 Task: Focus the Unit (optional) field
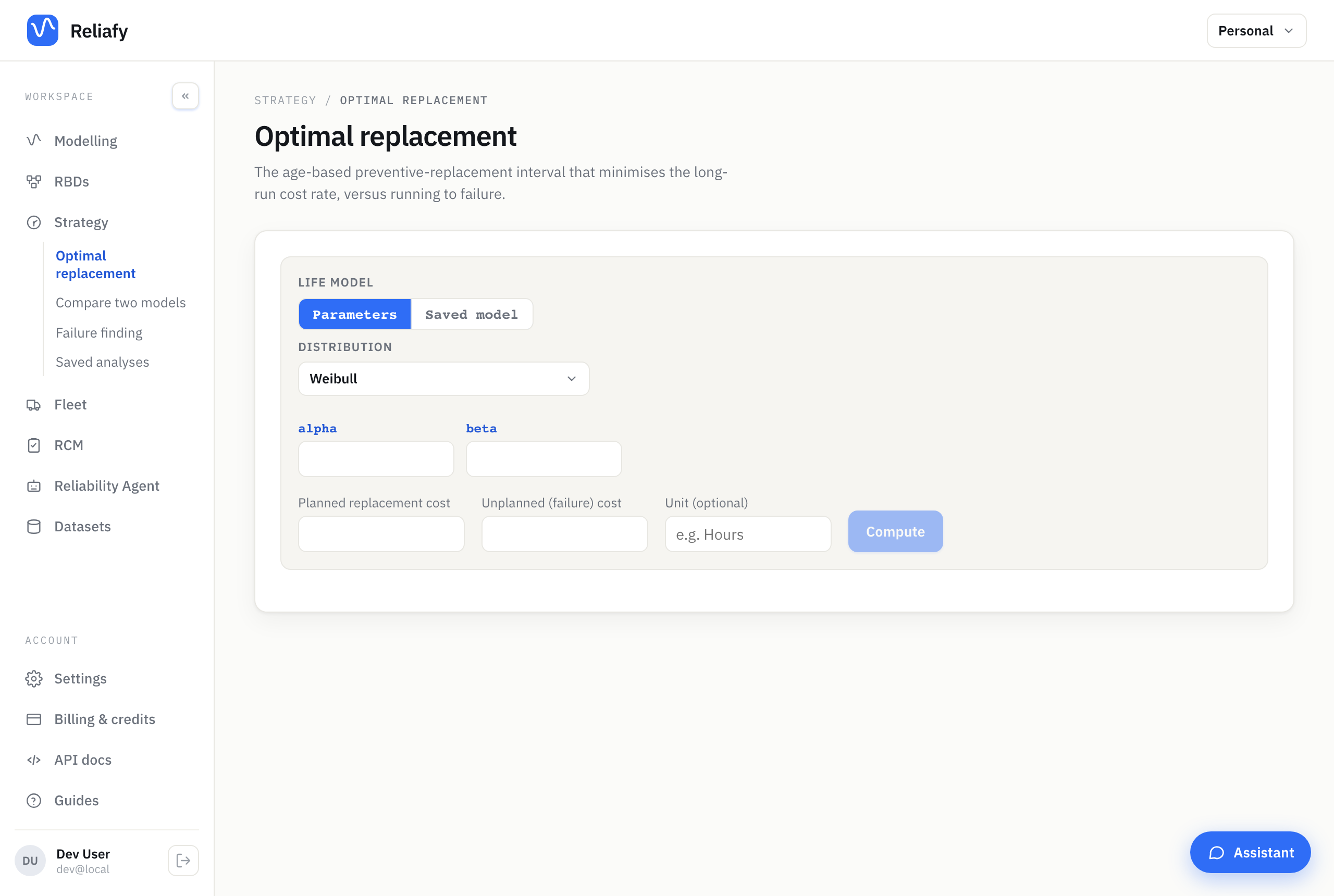[x=748, y=534]
